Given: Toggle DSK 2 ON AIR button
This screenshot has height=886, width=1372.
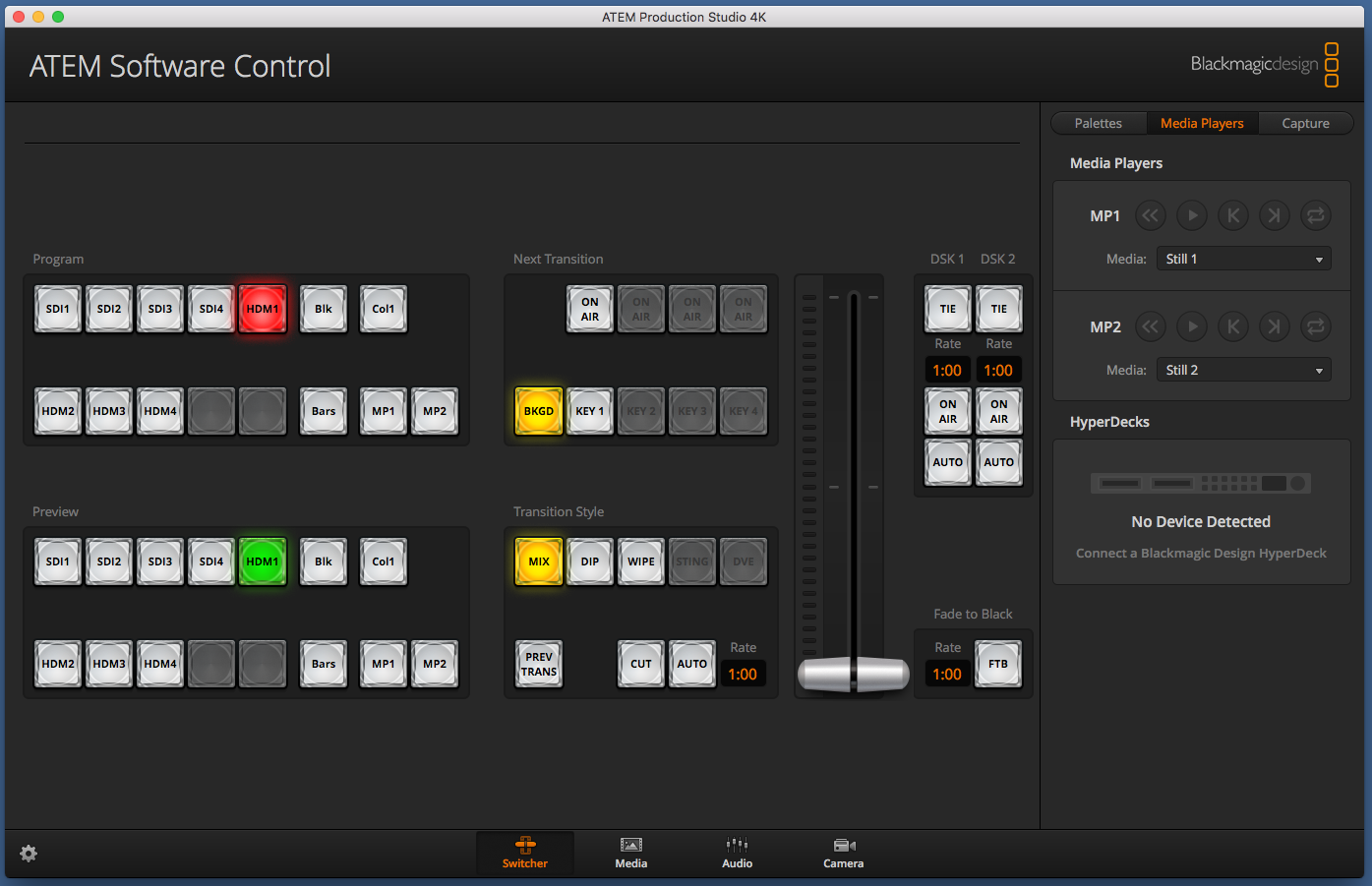Looking at the screenshot, I should pyautogui.click(x=999, y=411).
